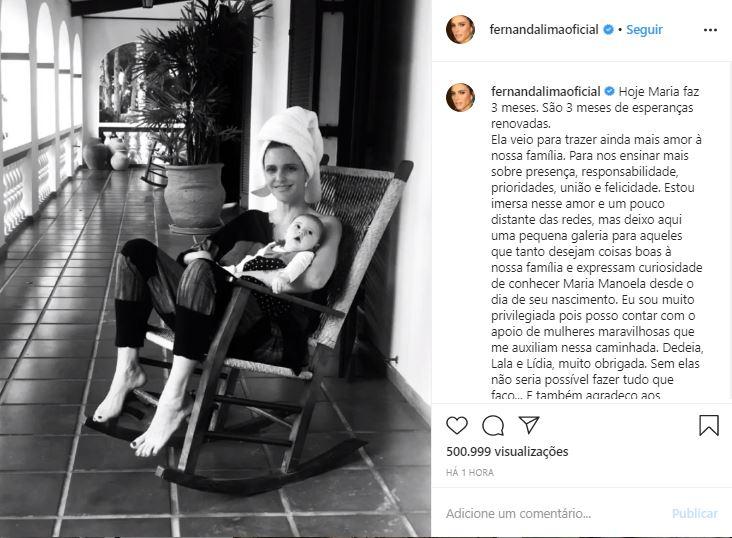732x538 pixels.
Task: Follow the account via Seguir link
Action: (x=644, y=29)
